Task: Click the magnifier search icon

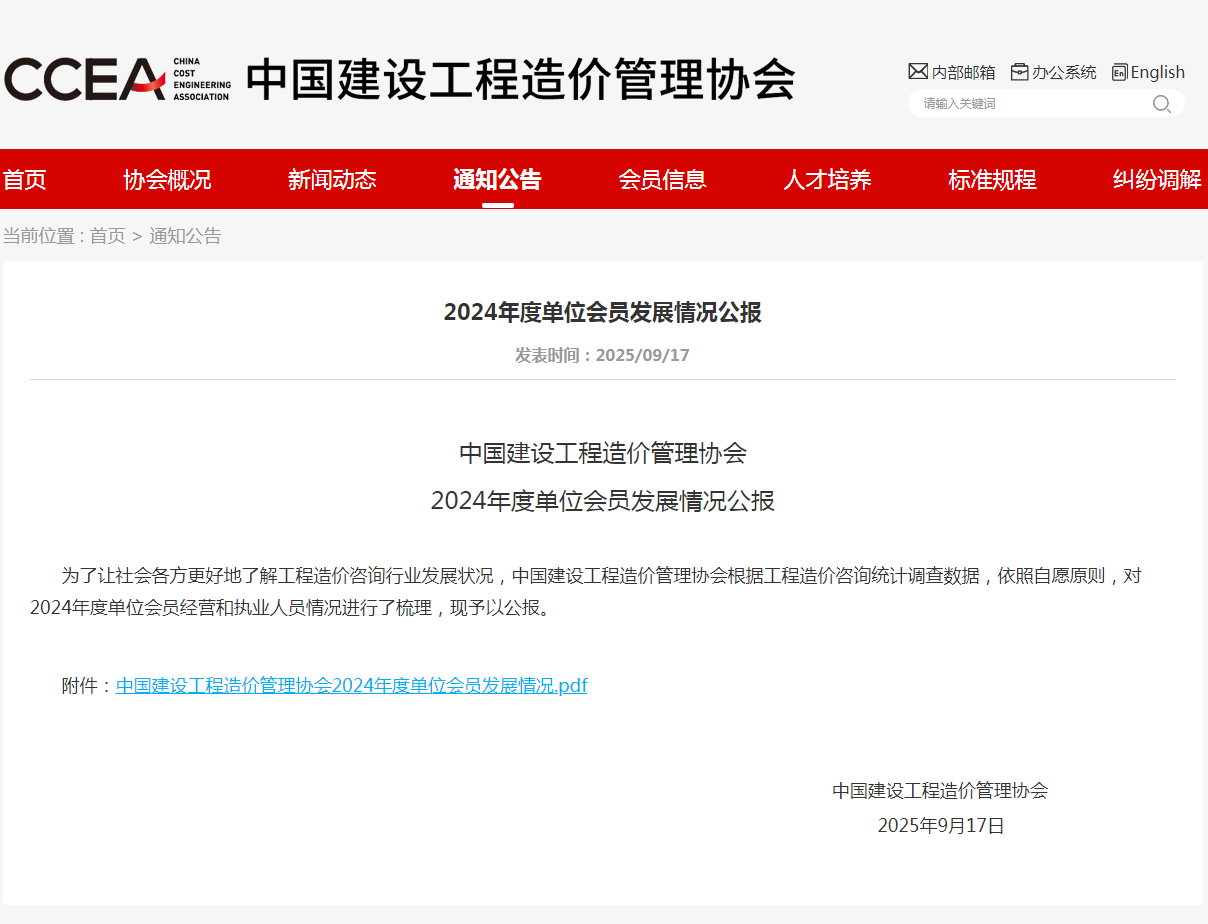Action: (x=1161, y=104)
